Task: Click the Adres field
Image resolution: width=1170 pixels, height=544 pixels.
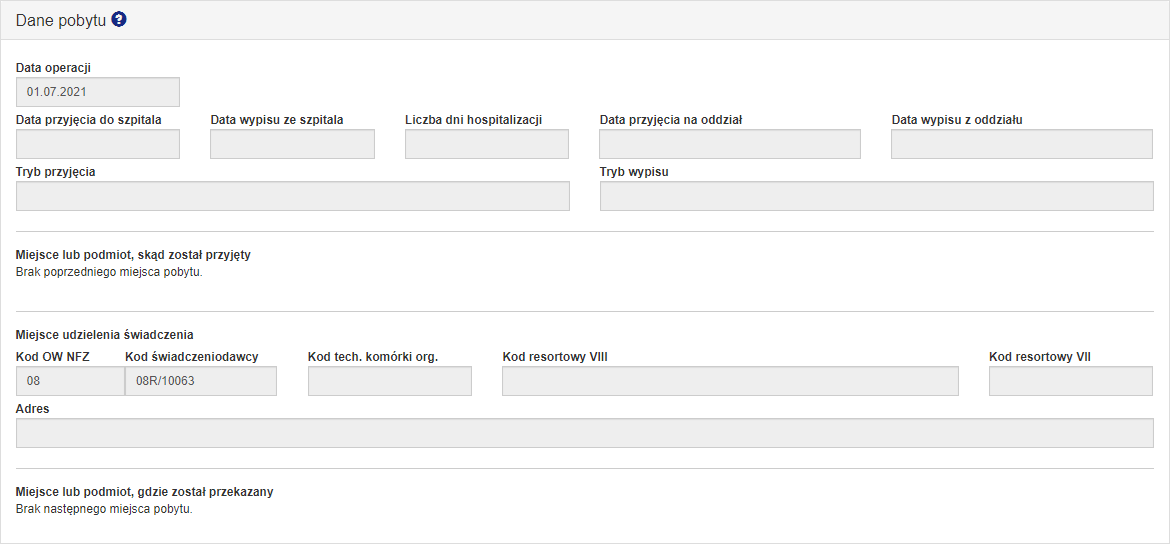Action: [x=585, y=433]
